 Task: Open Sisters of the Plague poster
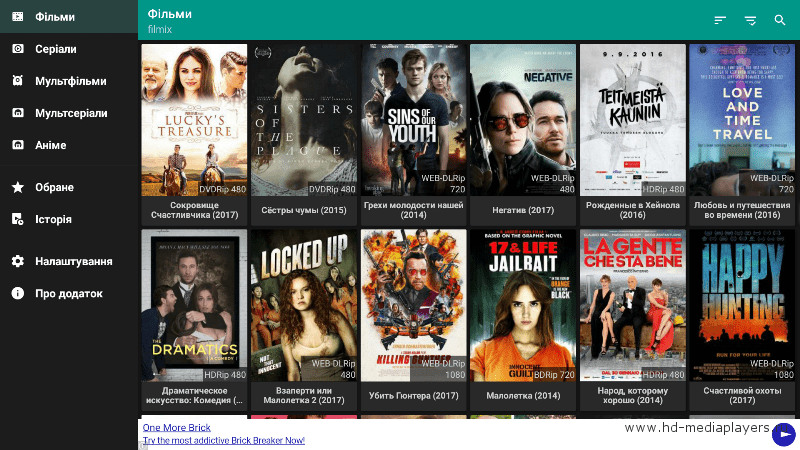(x=304, y=120)
